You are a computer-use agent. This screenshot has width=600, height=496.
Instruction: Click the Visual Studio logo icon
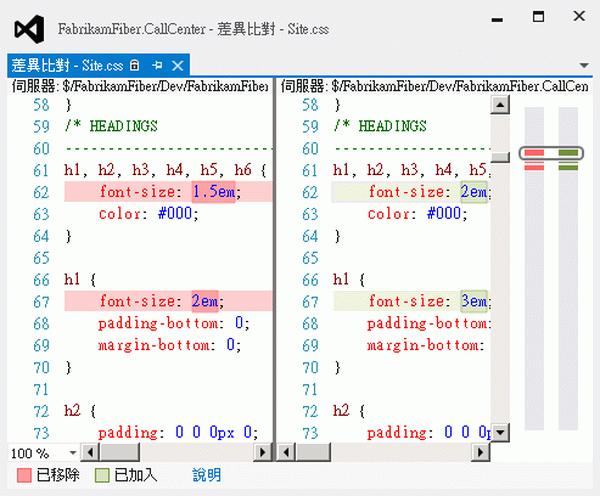coord(29,29)
